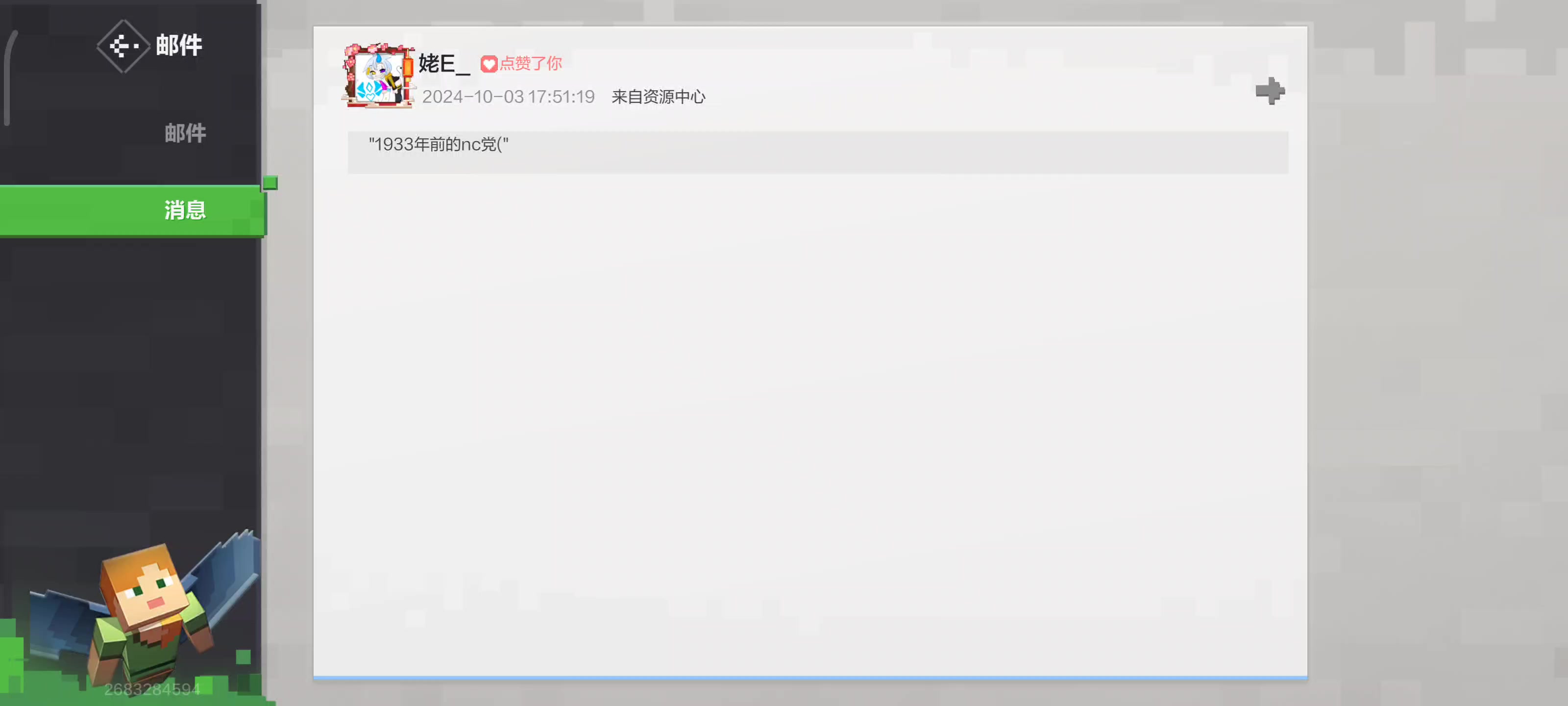
Task: Click the blue line at panel bottom
Action: pos(809,678)
